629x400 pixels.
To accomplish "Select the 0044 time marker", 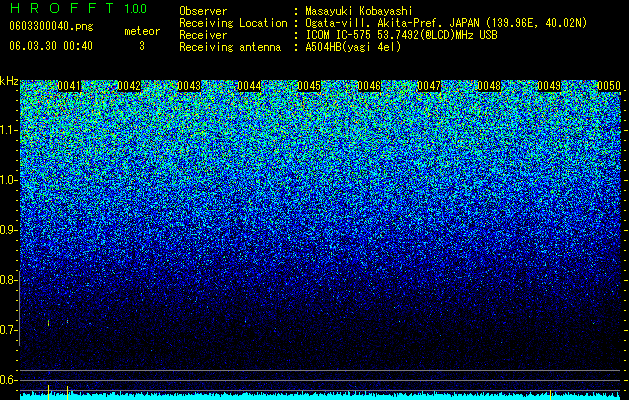I will (x=249, y=86).
